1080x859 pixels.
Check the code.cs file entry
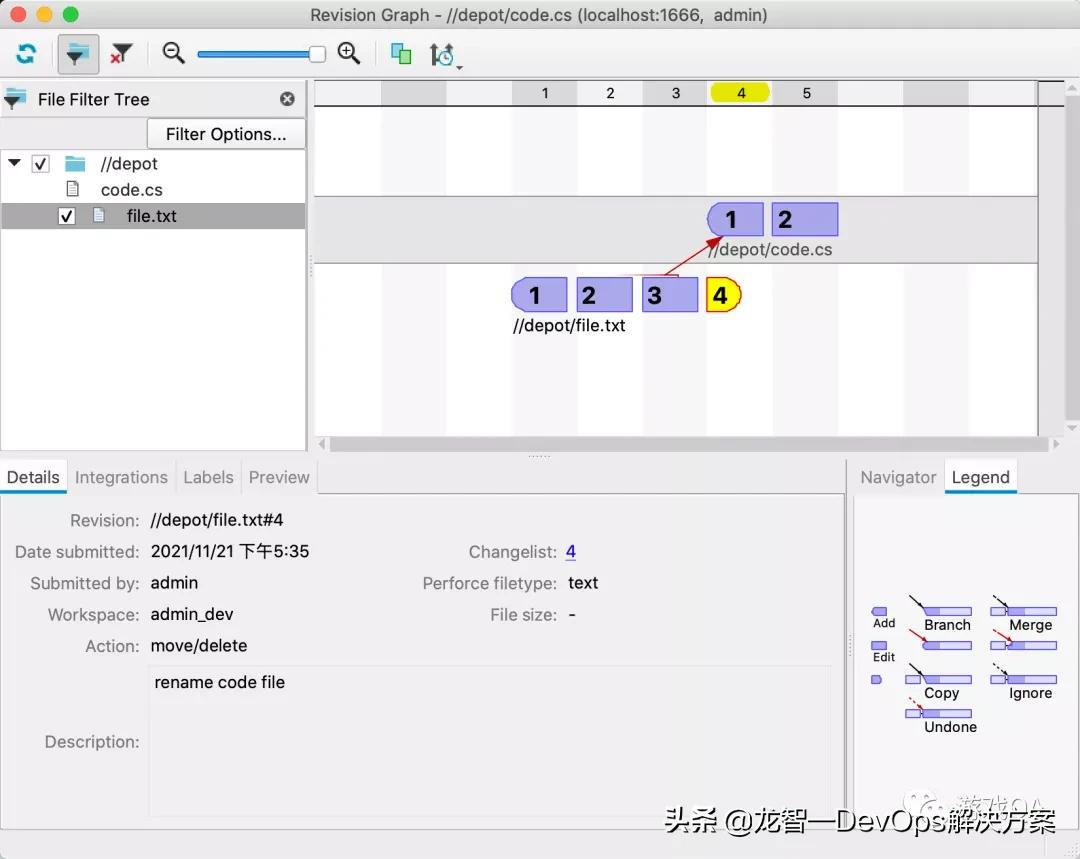point(131,189)
